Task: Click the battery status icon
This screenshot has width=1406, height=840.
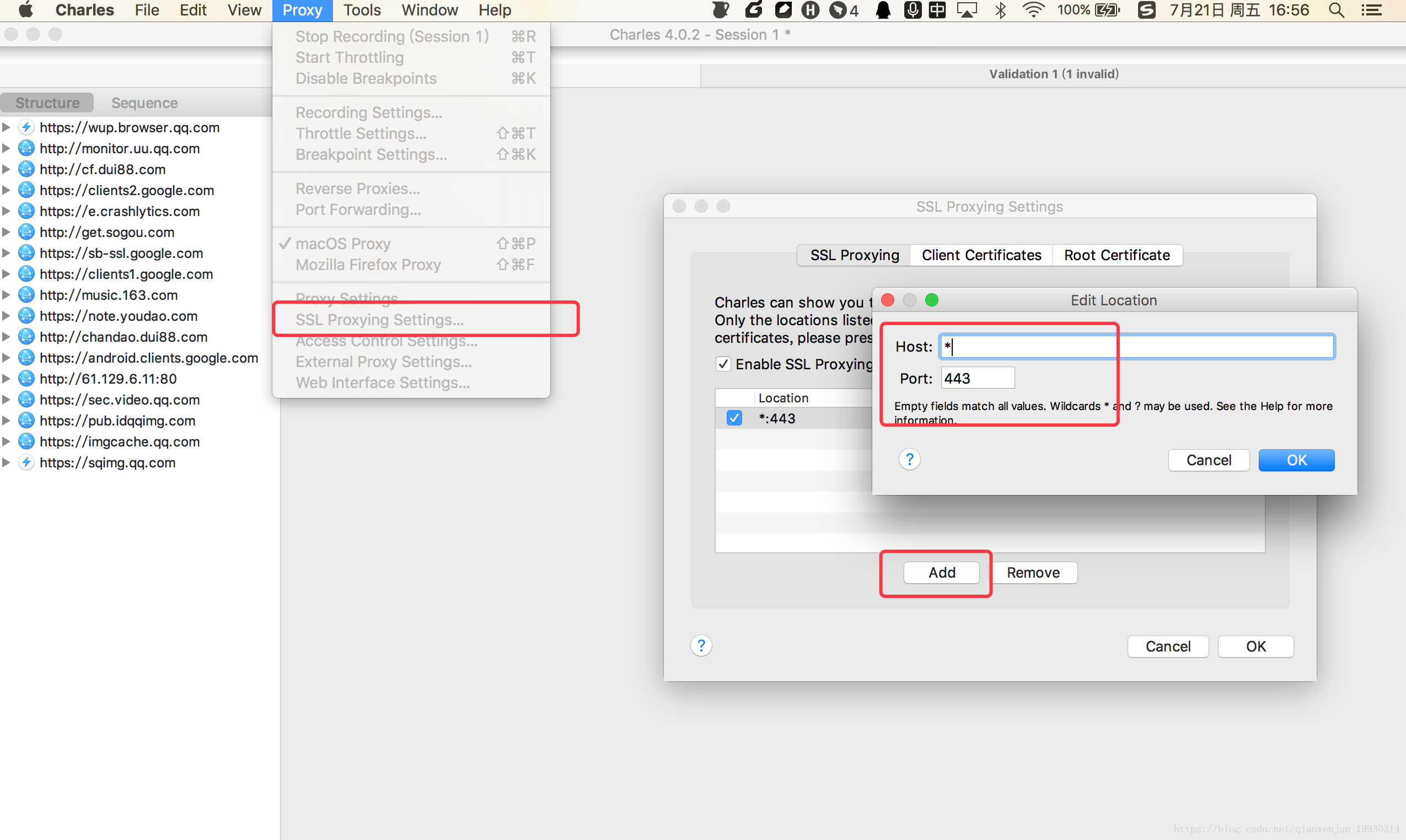Action: pyautogui.click(x=1108, y=10)
